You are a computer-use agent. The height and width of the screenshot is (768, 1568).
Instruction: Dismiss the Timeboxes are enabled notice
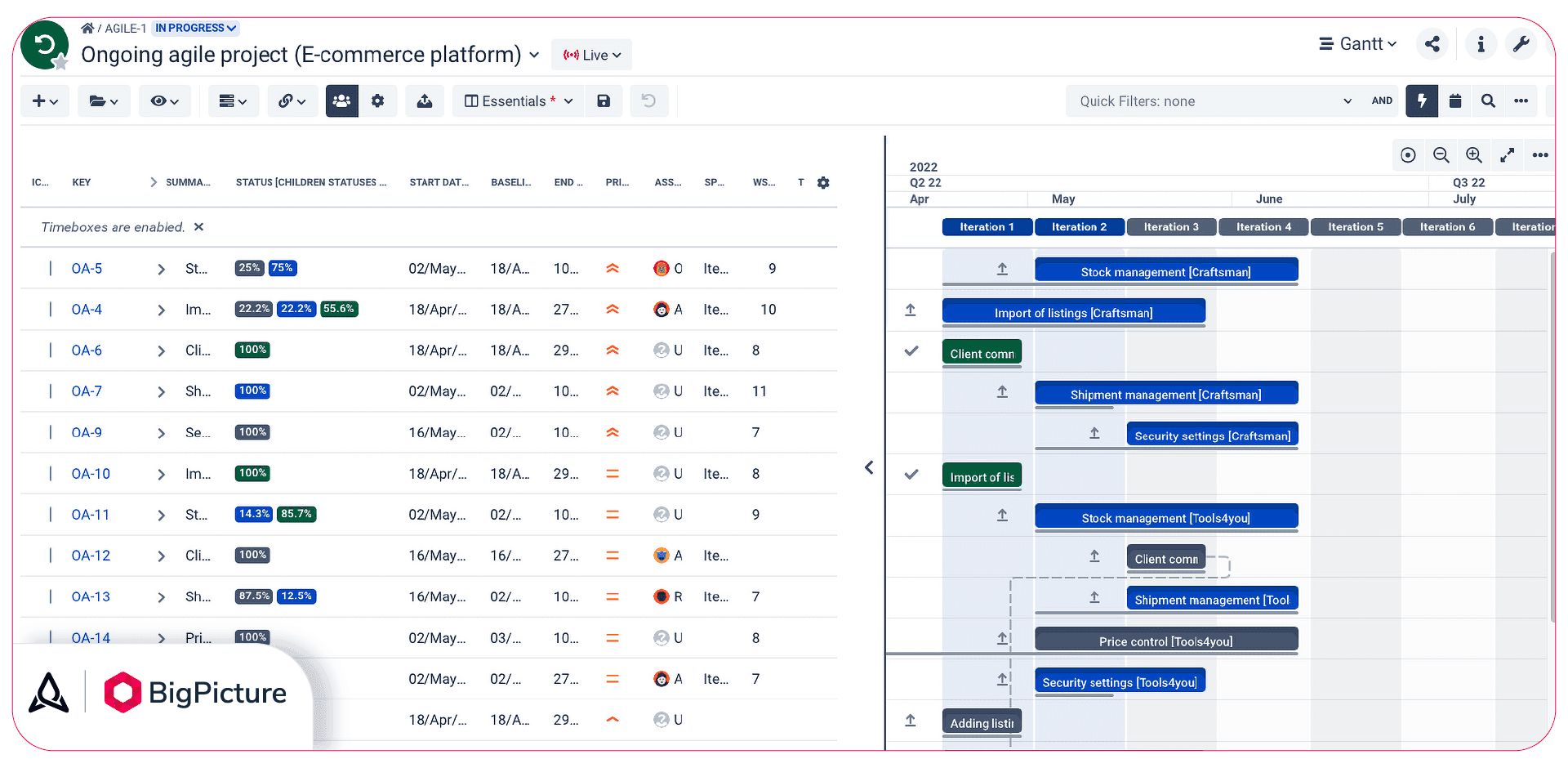[198, 227]
